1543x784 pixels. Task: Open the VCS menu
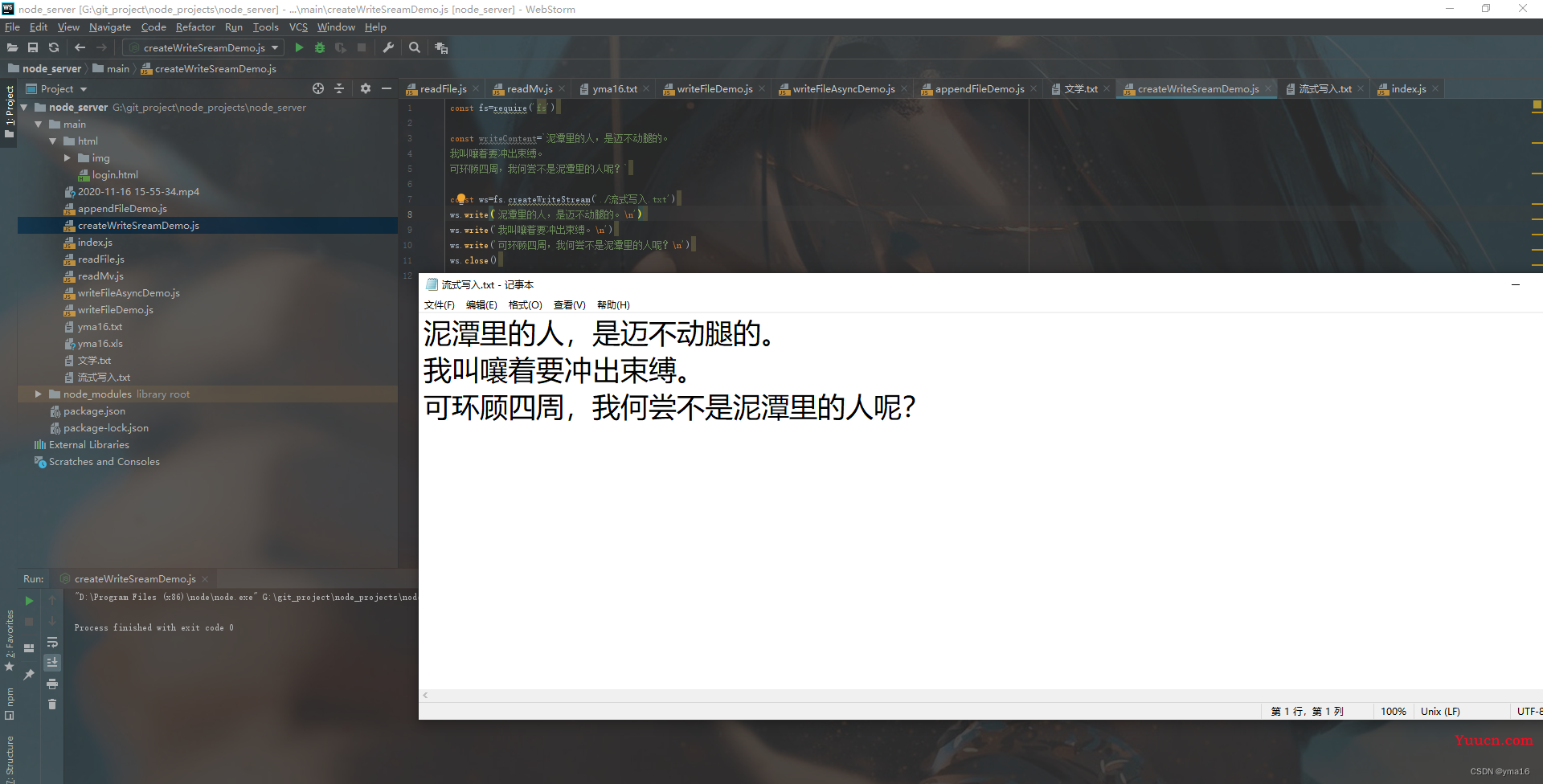[x=298, y=27]
